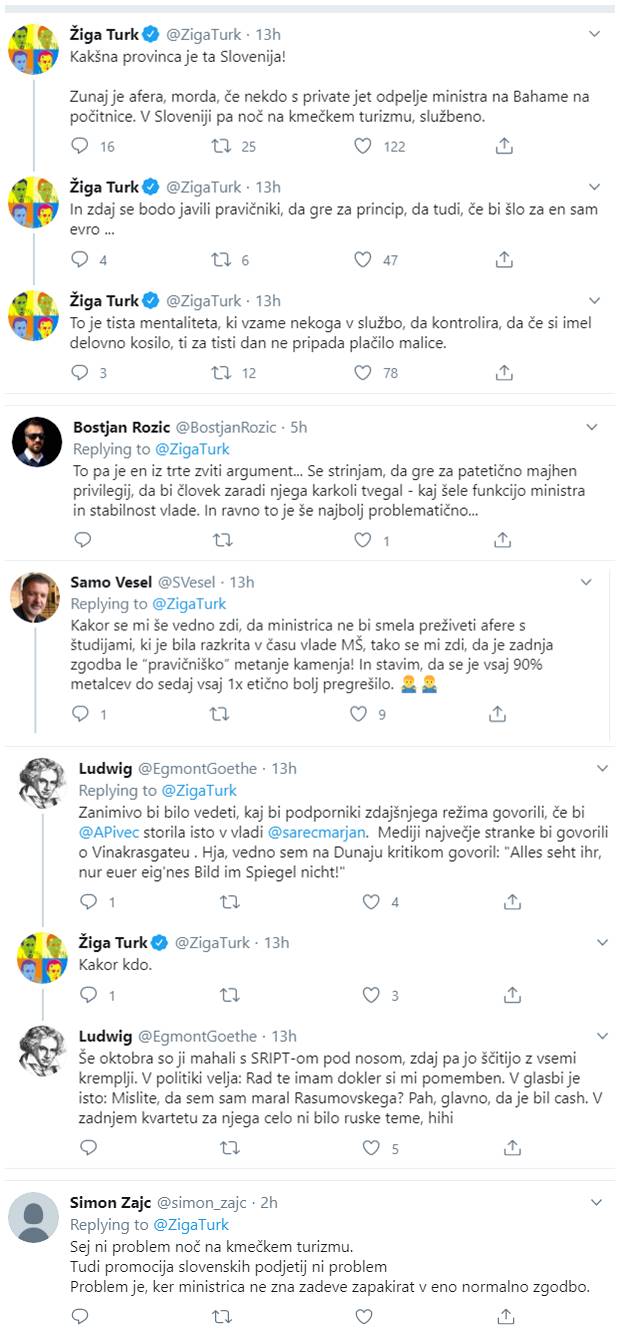Like the tweet with 47 likes
The height and width of the screenshot is (1340, 620).
pos(364,260)
